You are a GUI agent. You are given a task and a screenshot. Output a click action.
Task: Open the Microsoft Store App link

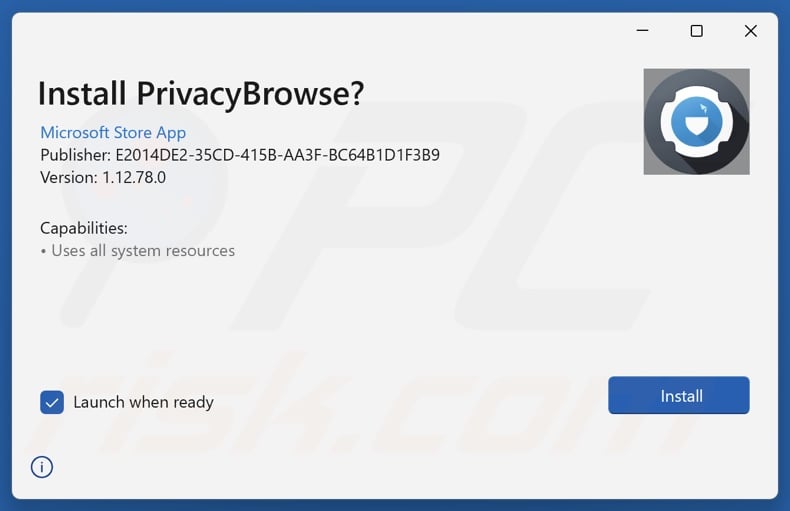pos(113,132)
